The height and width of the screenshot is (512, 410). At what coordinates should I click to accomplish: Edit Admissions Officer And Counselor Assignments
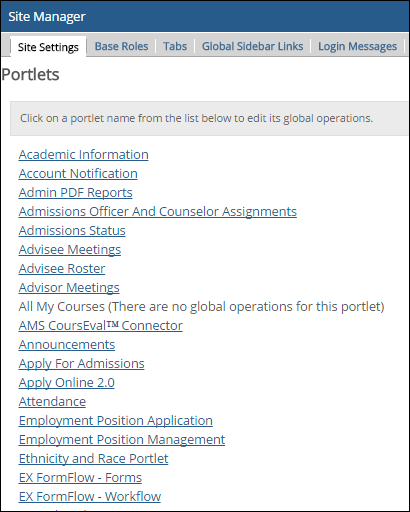[x=158, y=212]
